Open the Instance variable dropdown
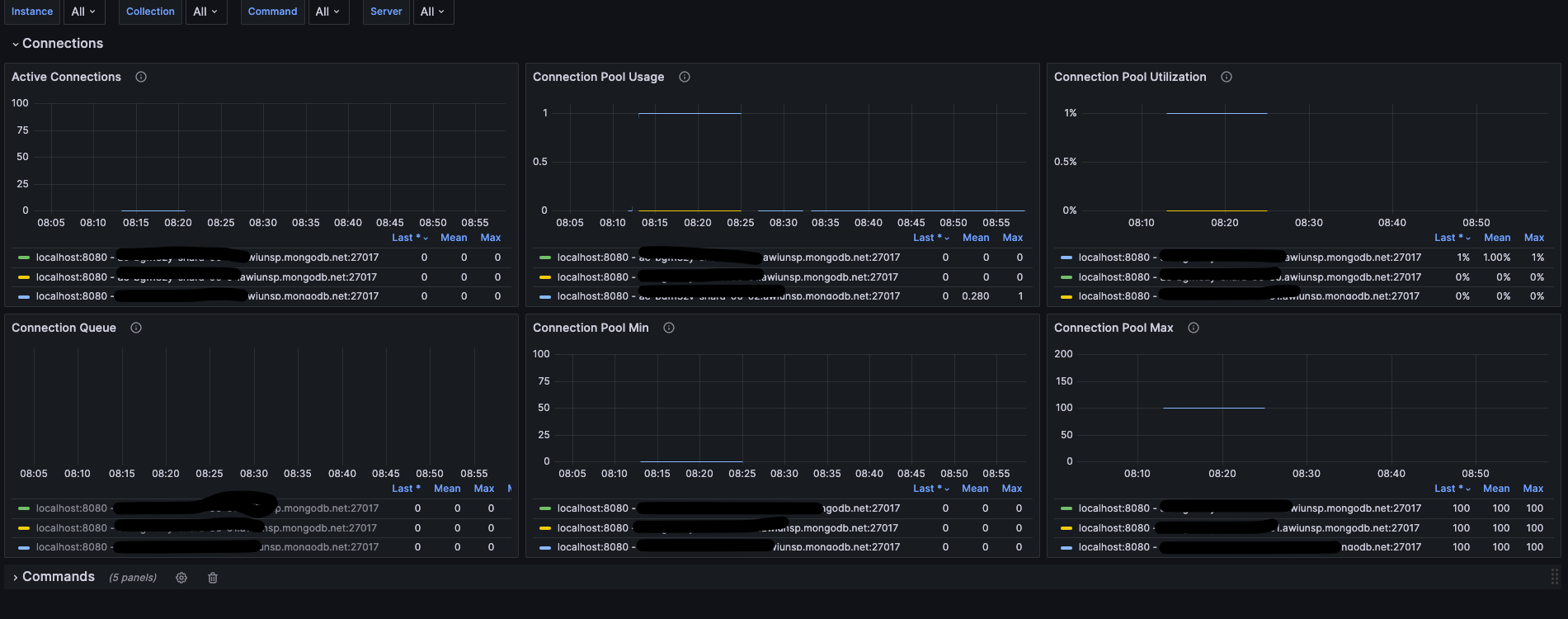 [83, 12]
